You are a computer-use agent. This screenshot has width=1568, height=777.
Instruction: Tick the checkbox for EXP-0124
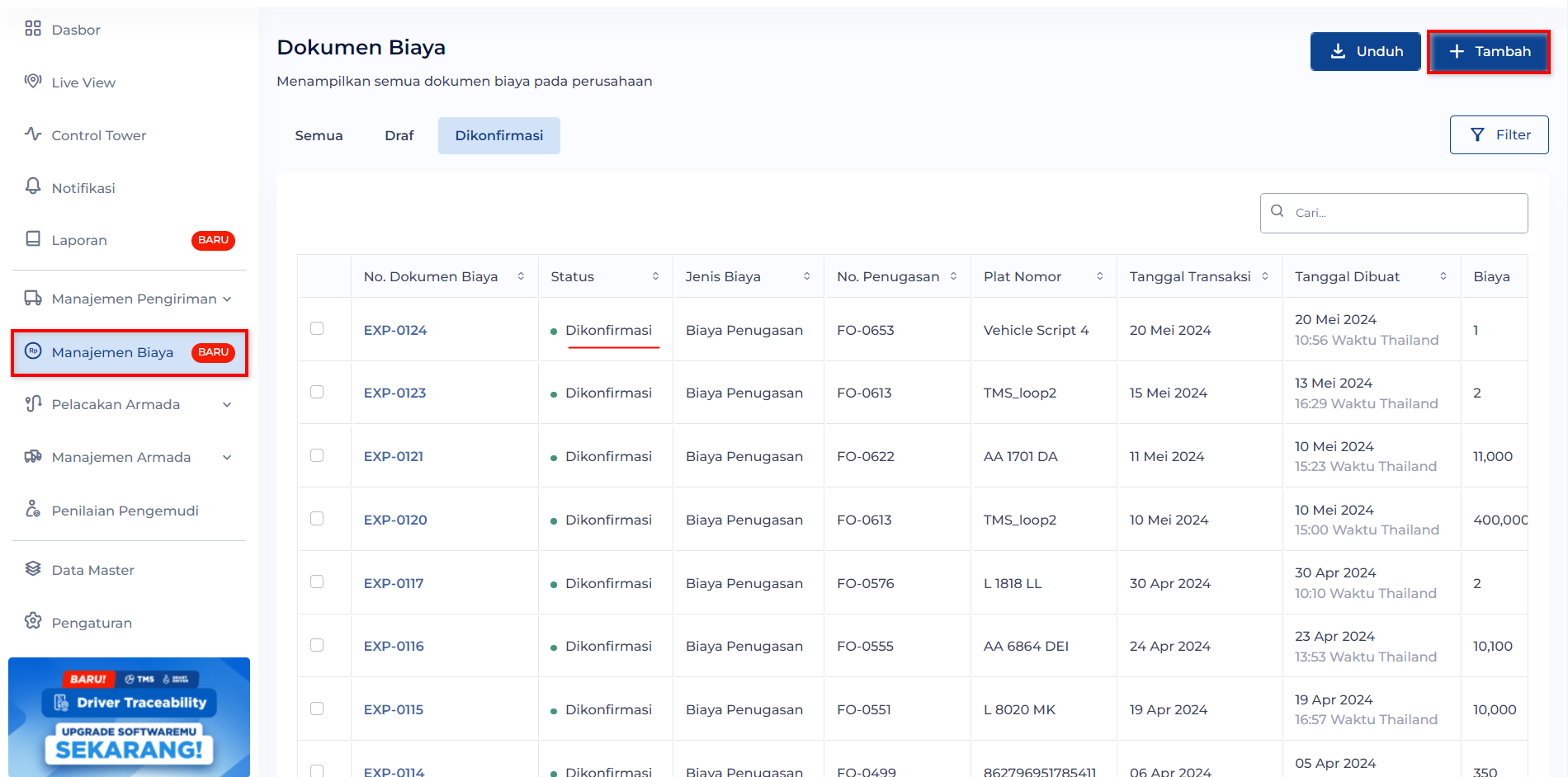pos(317,328)
